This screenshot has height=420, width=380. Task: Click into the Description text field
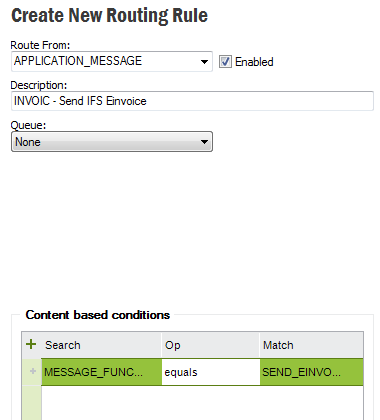click(x=192, y=101)
